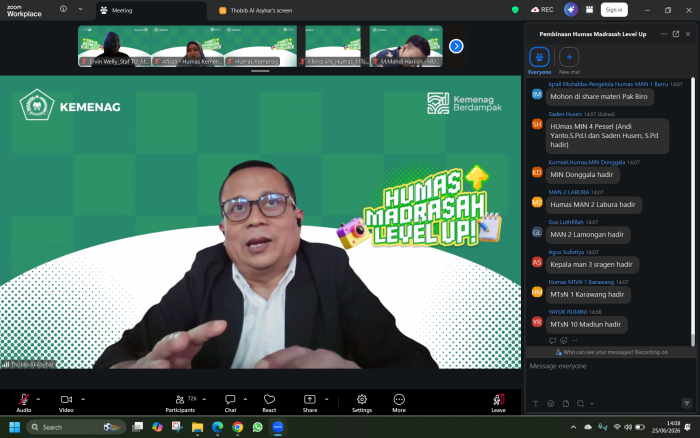
Task: Take a screenshot from chat composer
Action: [580, 404]
